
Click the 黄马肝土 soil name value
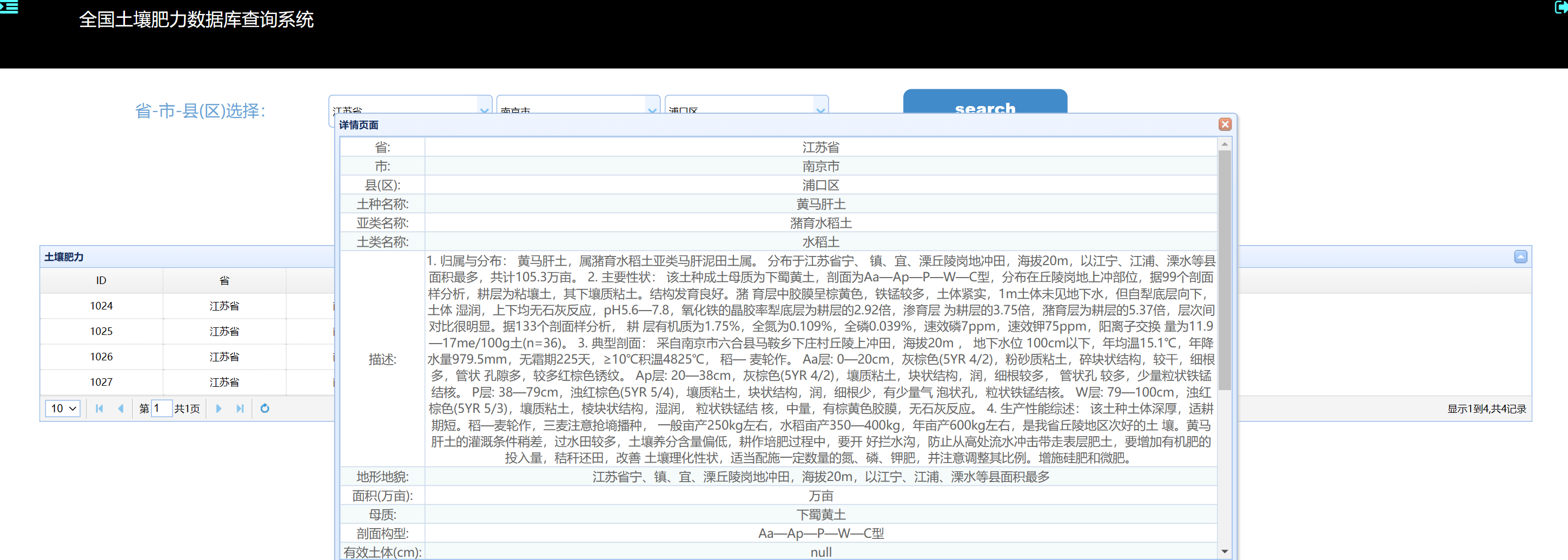(821, 204)
